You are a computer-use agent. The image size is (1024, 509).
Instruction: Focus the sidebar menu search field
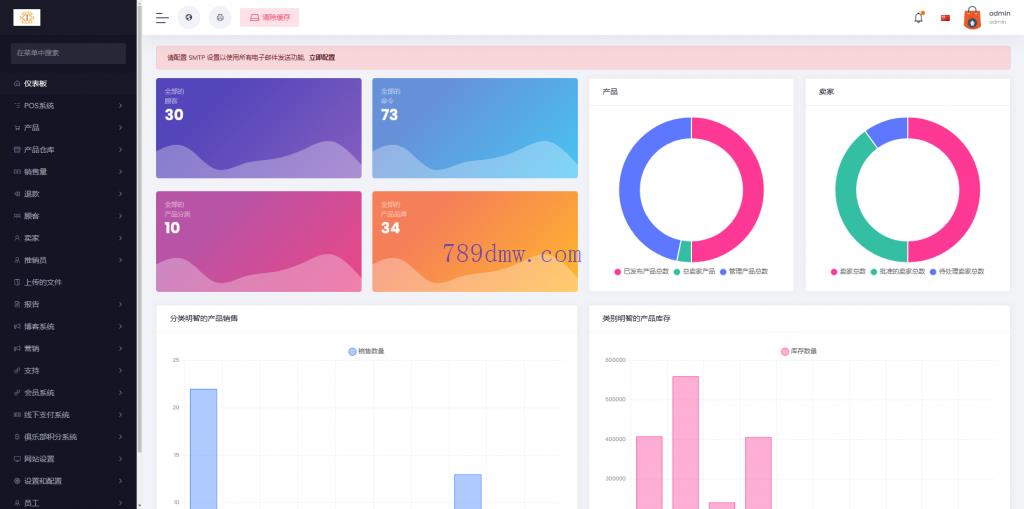pos(68,53)
